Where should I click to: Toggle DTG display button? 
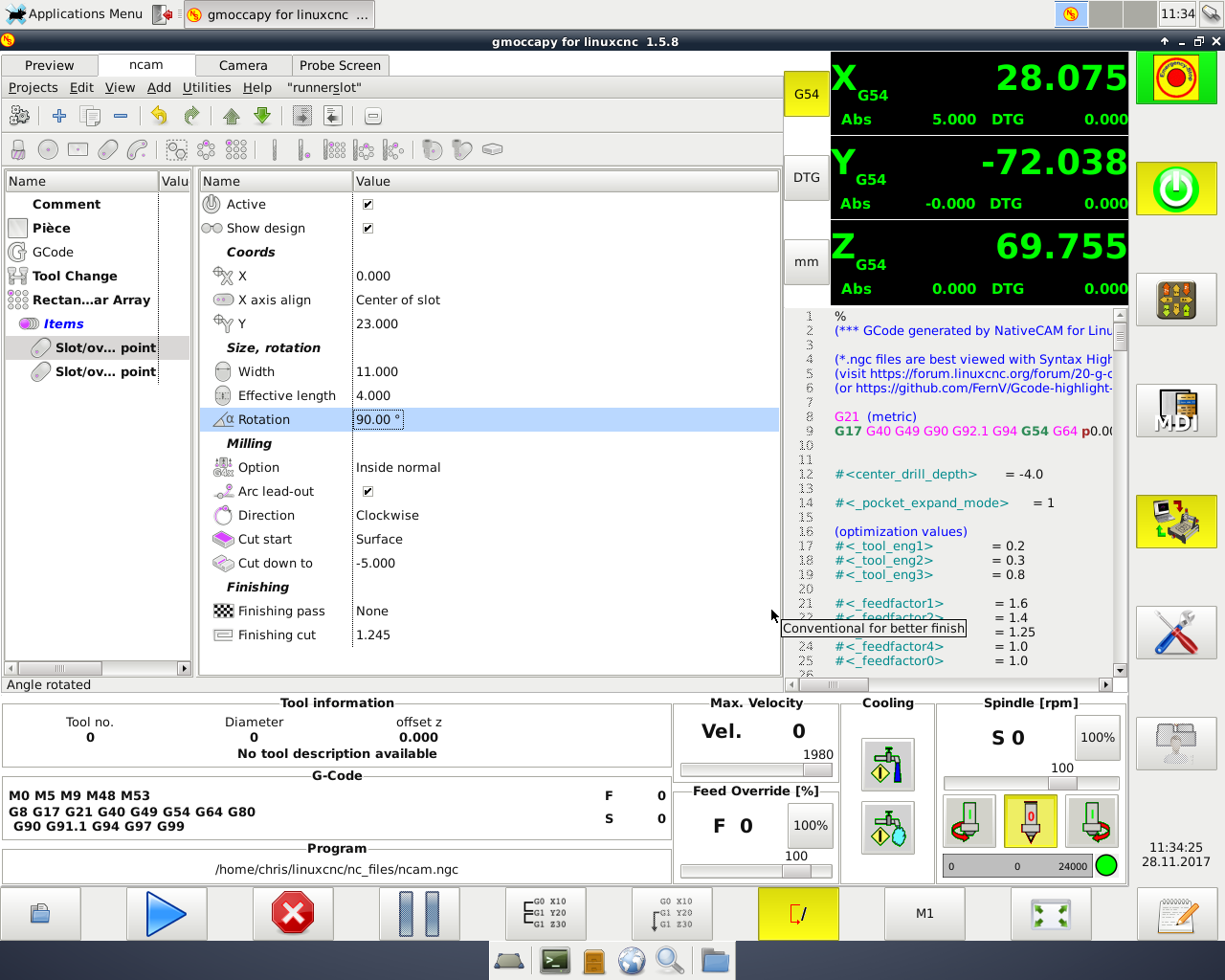[807, 178]
